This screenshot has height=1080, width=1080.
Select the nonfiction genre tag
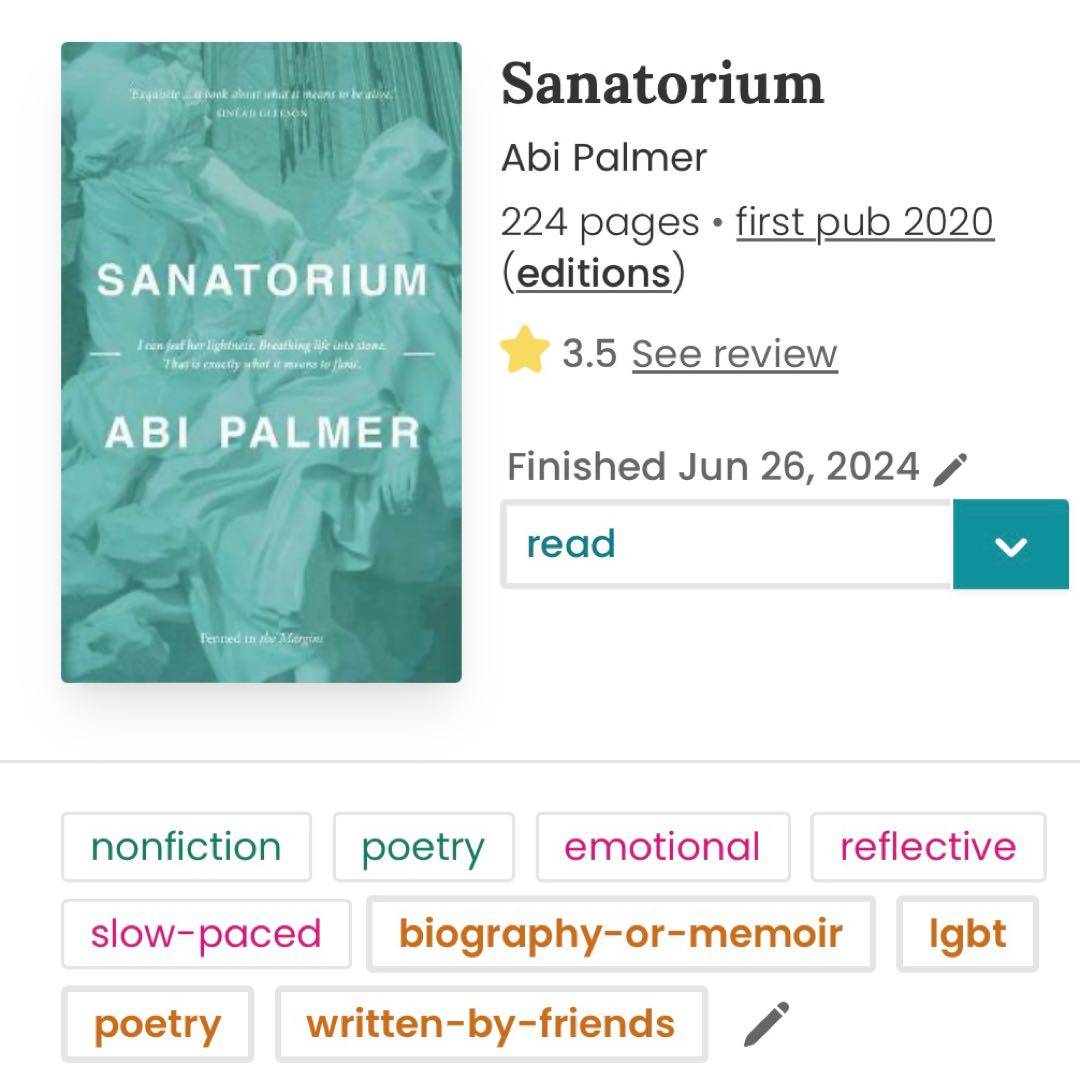click(186, 847)
